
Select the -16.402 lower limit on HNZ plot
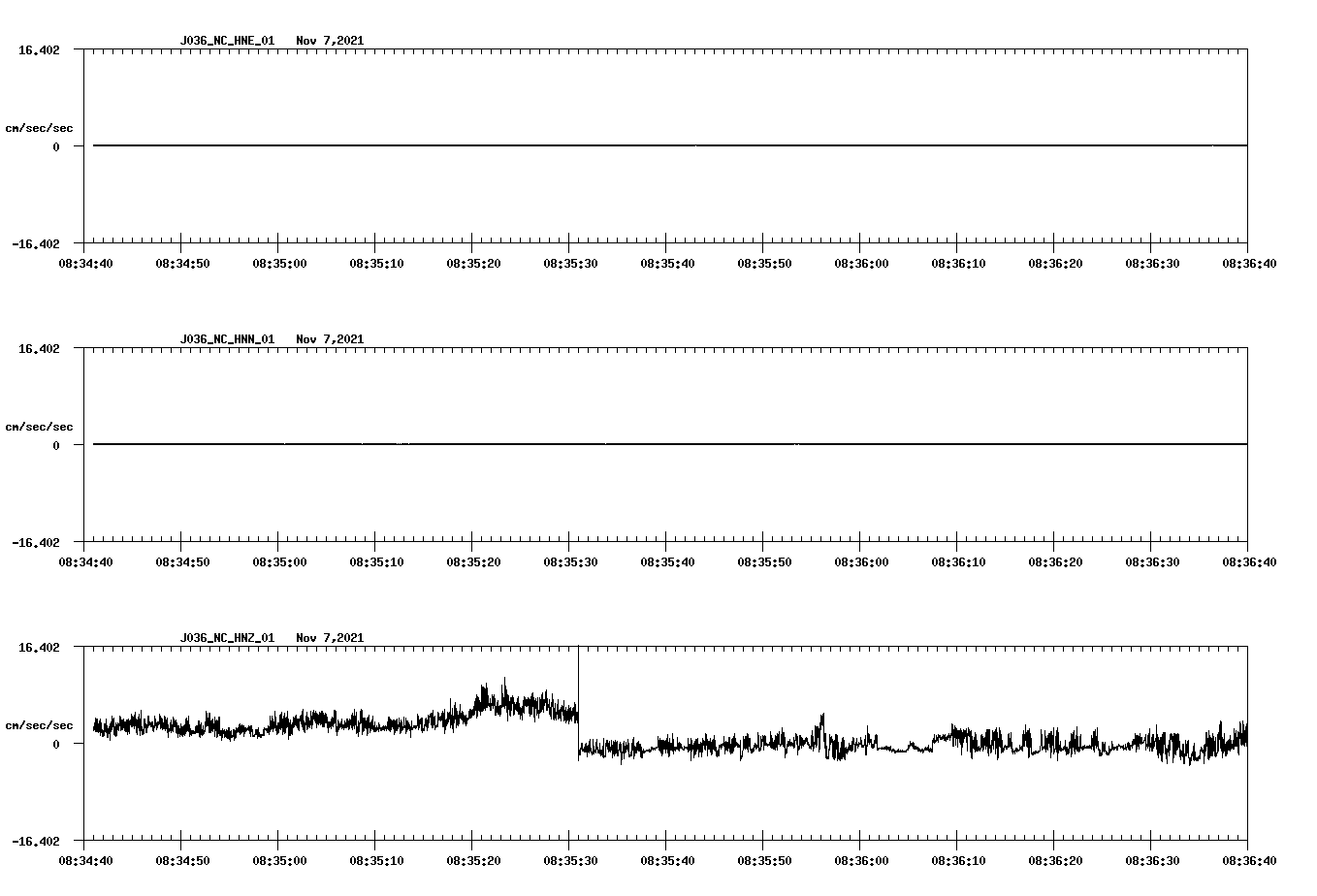36,842
